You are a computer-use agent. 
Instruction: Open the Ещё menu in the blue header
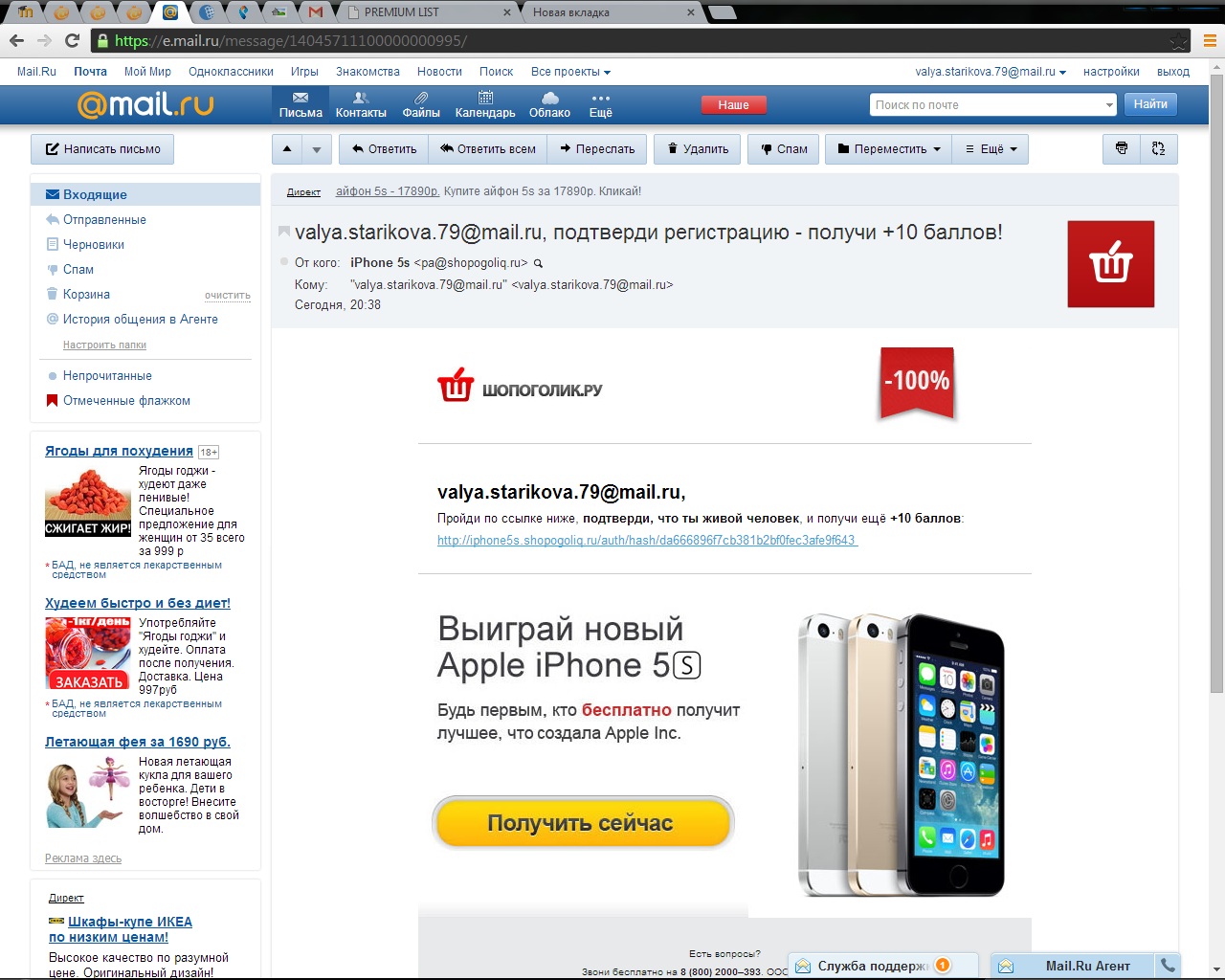click(600, 105)
